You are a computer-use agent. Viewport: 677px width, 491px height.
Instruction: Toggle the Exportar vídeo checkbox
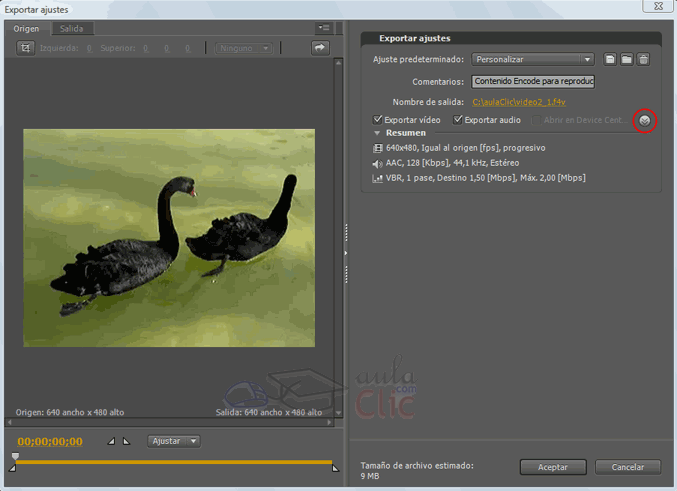click(378, 120)
